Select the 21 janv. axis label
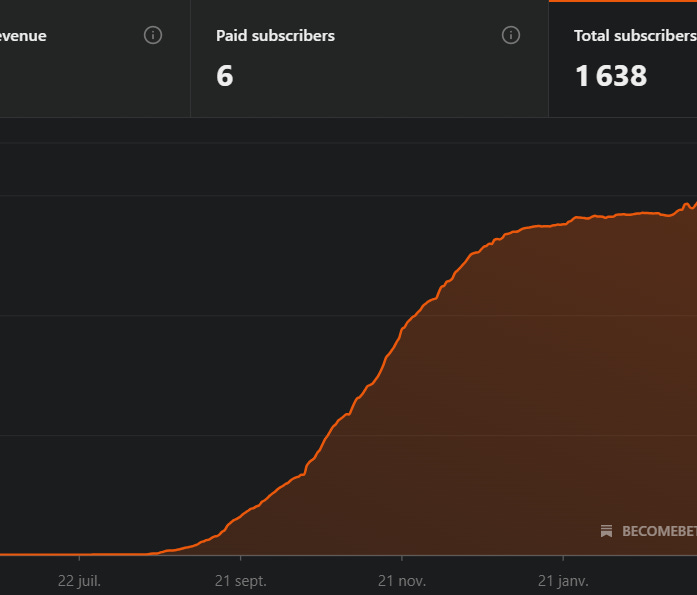Screen dimensions: 697x595 [563, 581]
